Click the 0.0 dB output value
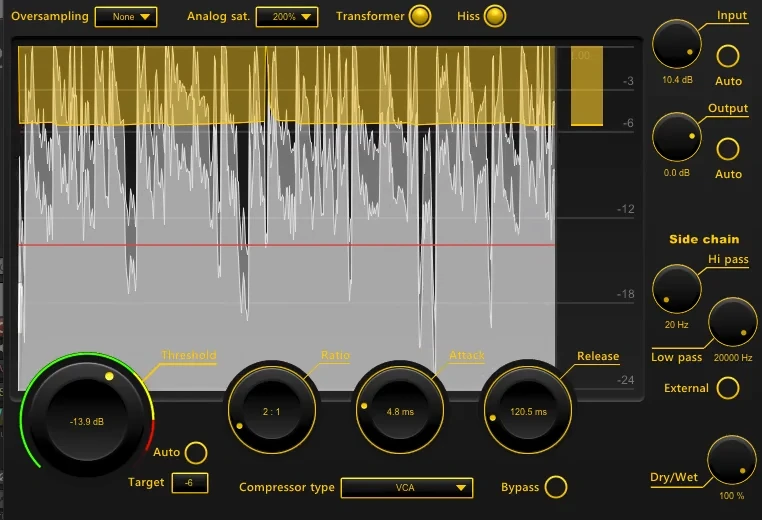This screenshot has width=762, height=520. click(676, 173)
